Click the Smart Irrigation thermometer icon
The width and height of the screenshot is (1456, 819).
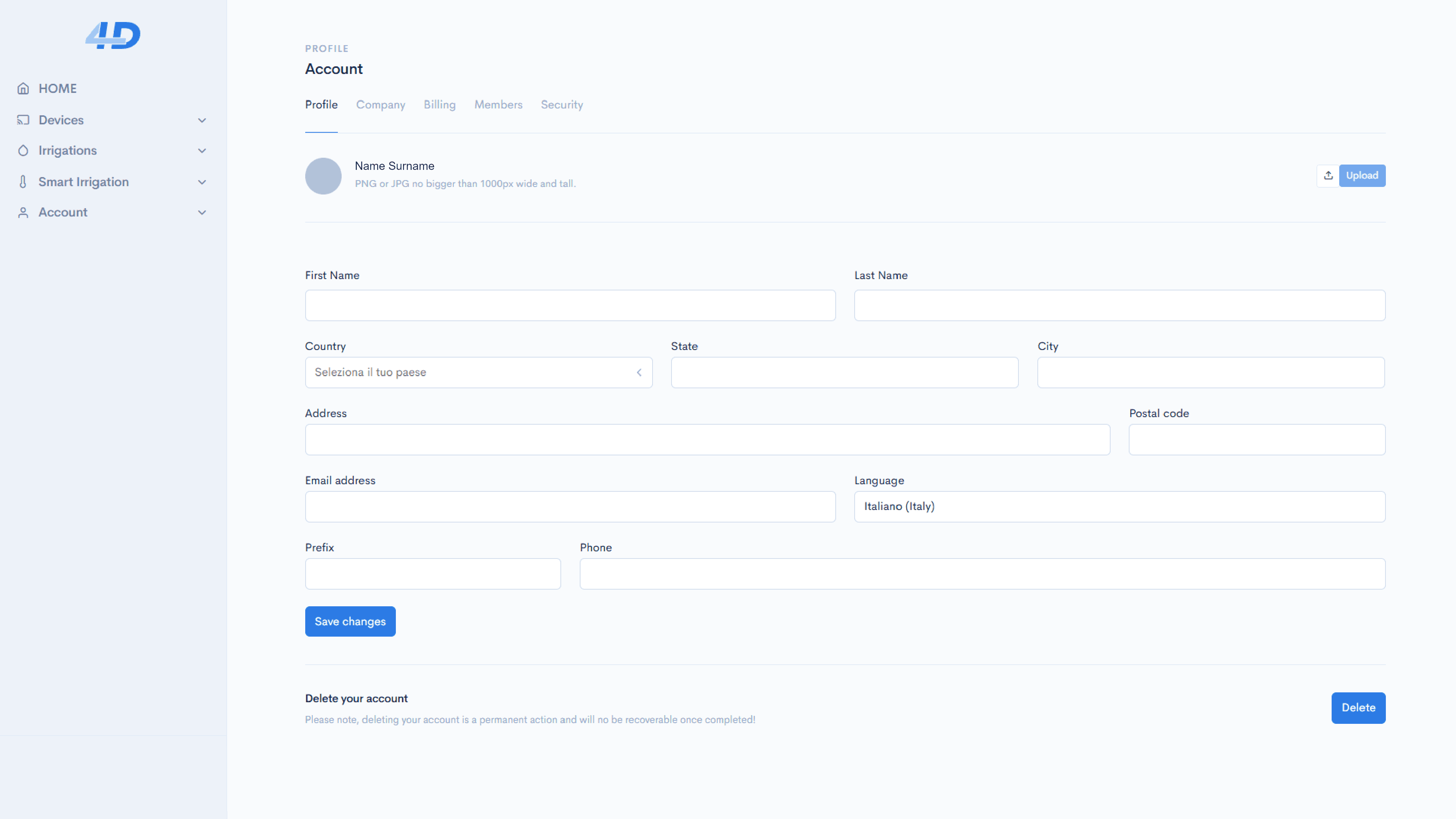pyautogui.click(x=23, y=182)
